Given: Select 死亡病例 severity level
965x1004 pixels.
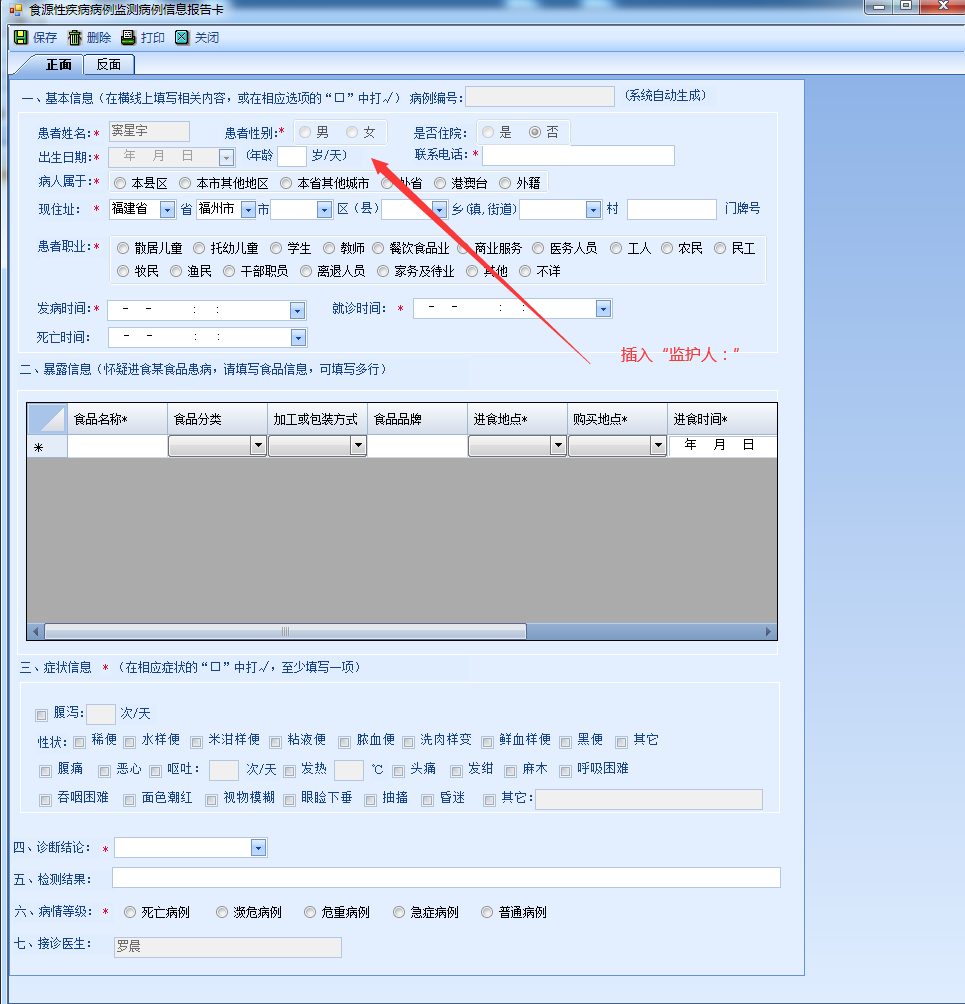Looking at the screenshot, I should point(130,912).
